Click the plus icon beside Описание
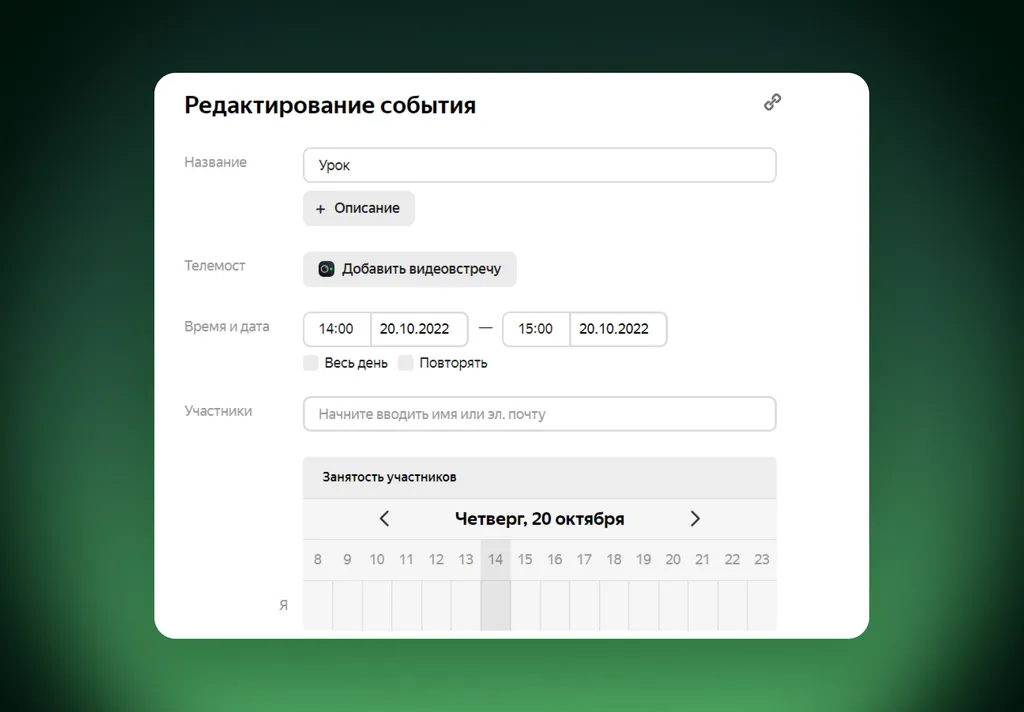1024x712 pixels. tap(320, 209)
